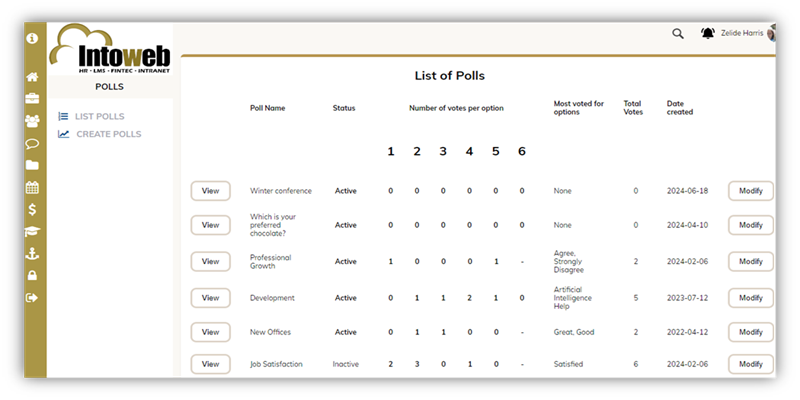Open the dollar sign finance icon

32,209
